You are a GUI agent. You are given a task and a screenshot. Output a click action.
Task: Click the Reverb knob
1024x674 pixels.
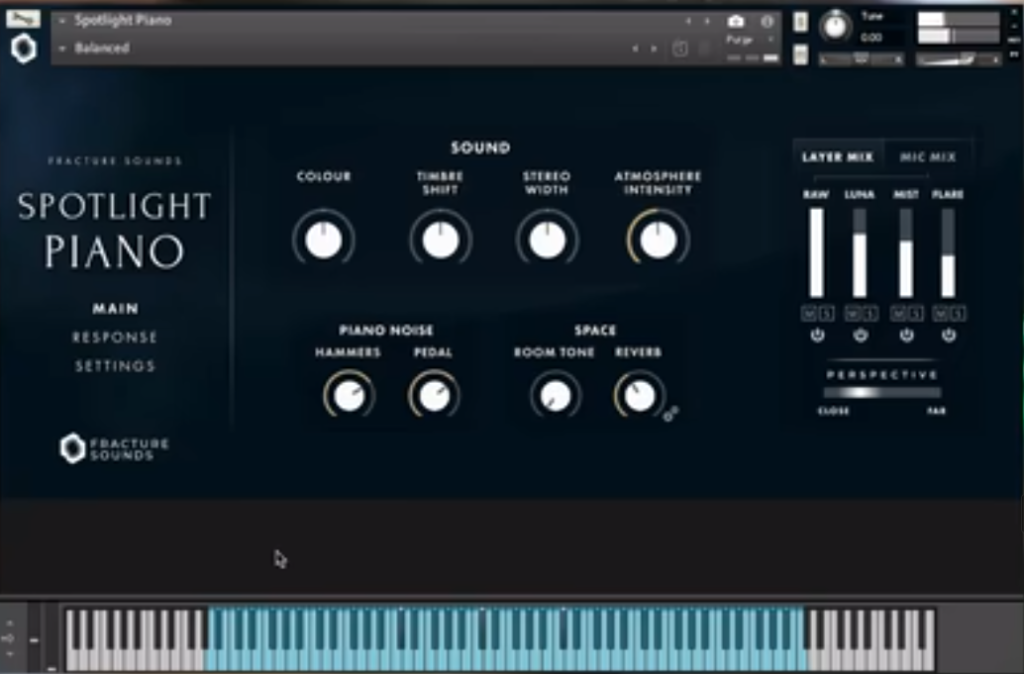pos(639,395)
